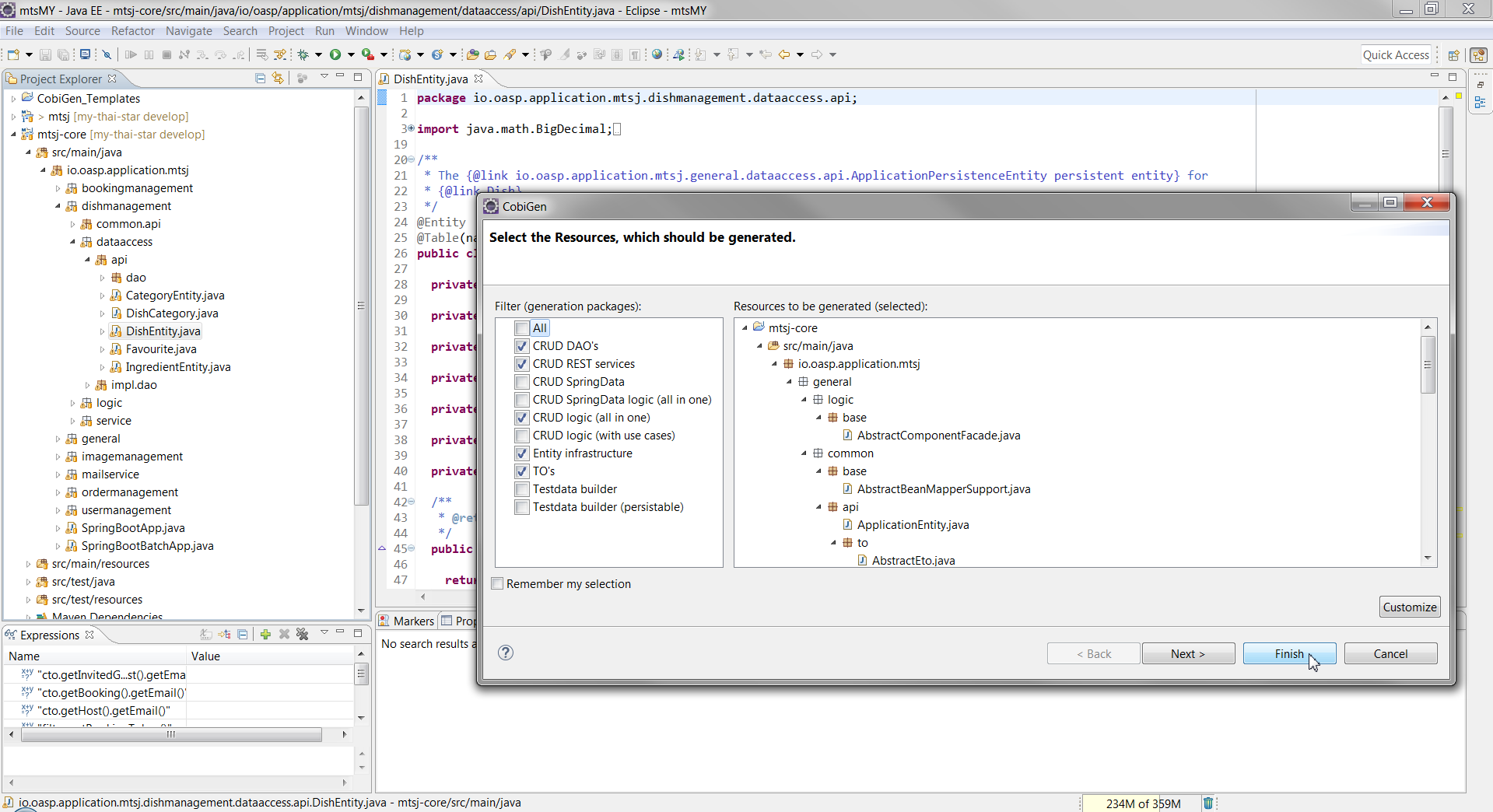Check the All generation packages checkbox
This screenshot has height=812, width=1493.
point(522,328)
